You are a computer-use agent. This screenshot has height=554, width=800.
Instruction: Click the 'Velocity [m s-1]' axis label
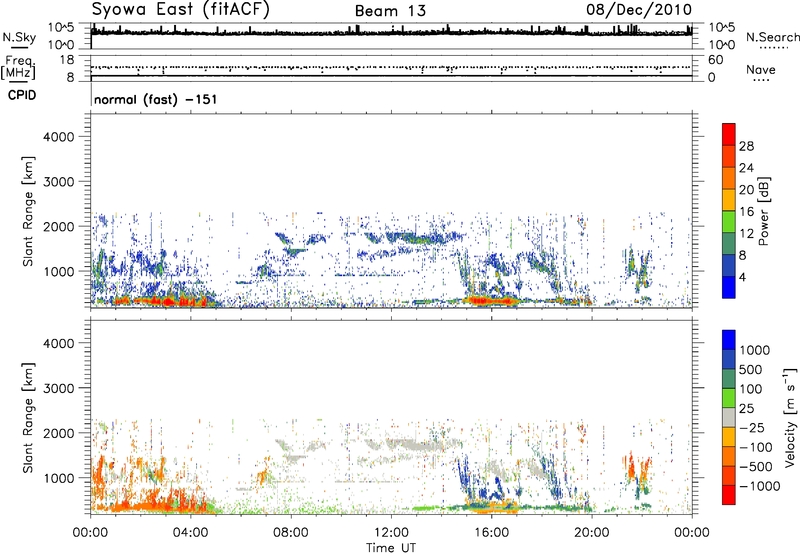790,417
